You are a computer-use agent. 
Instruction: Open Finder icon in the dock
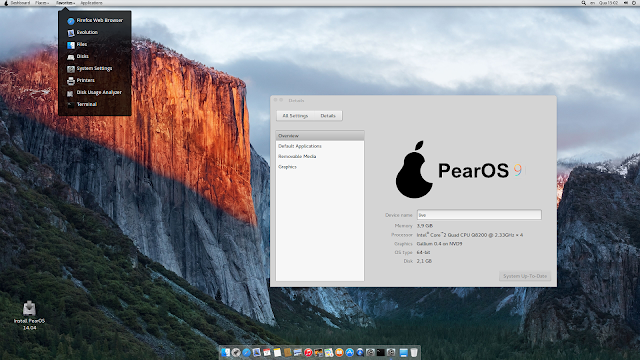pyautogui.click(x=225, y=352)
